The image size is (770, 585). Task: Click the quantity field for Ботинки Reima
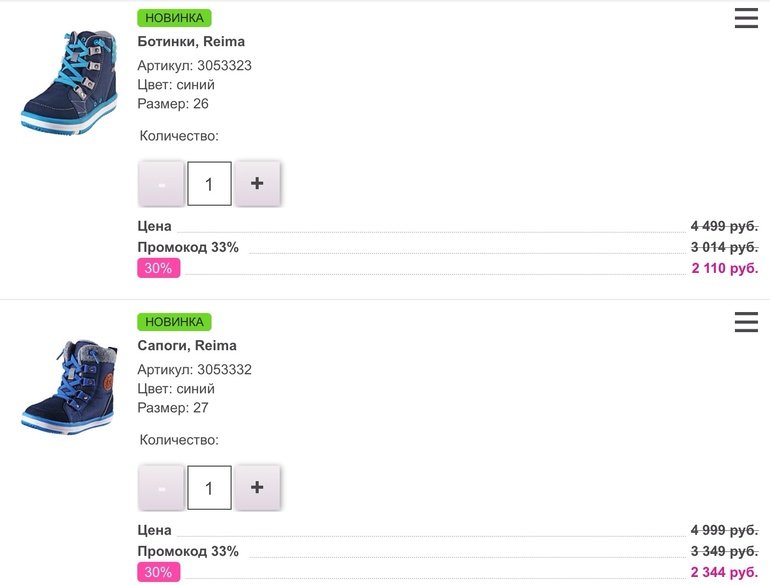[209, 184]
